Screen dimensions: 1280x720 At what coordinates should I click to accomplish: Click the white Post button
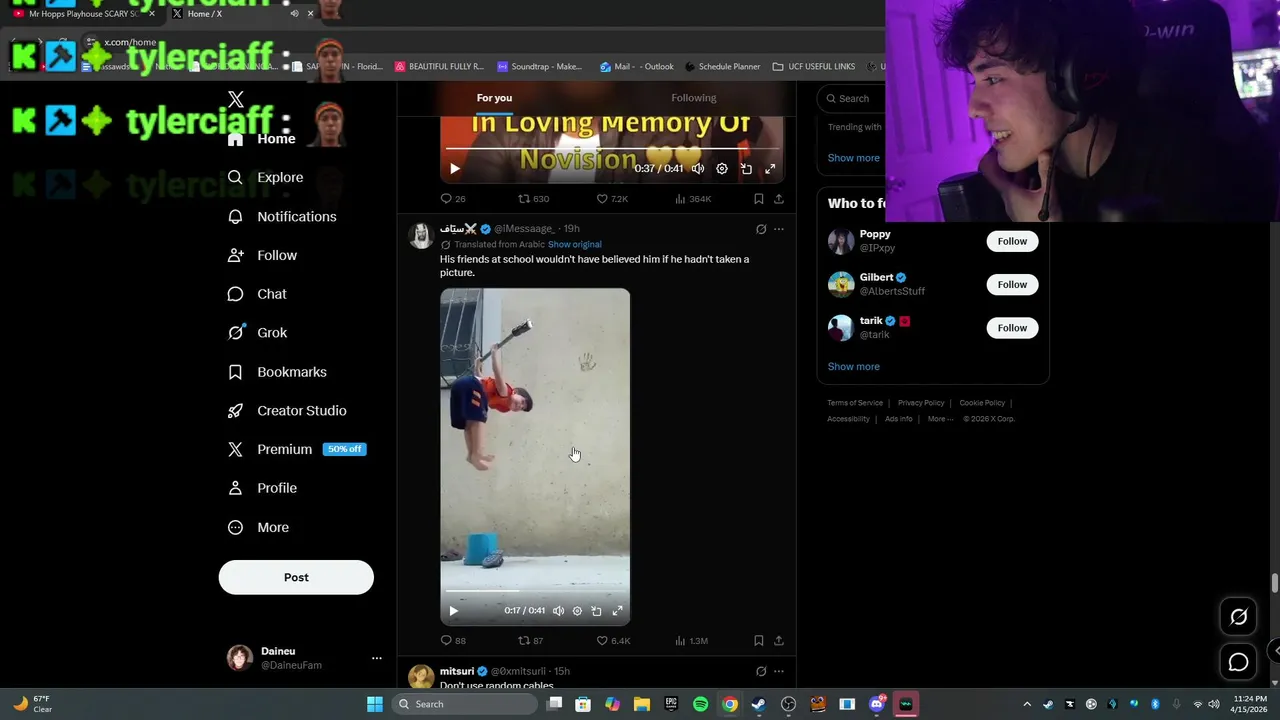(296, 577)
